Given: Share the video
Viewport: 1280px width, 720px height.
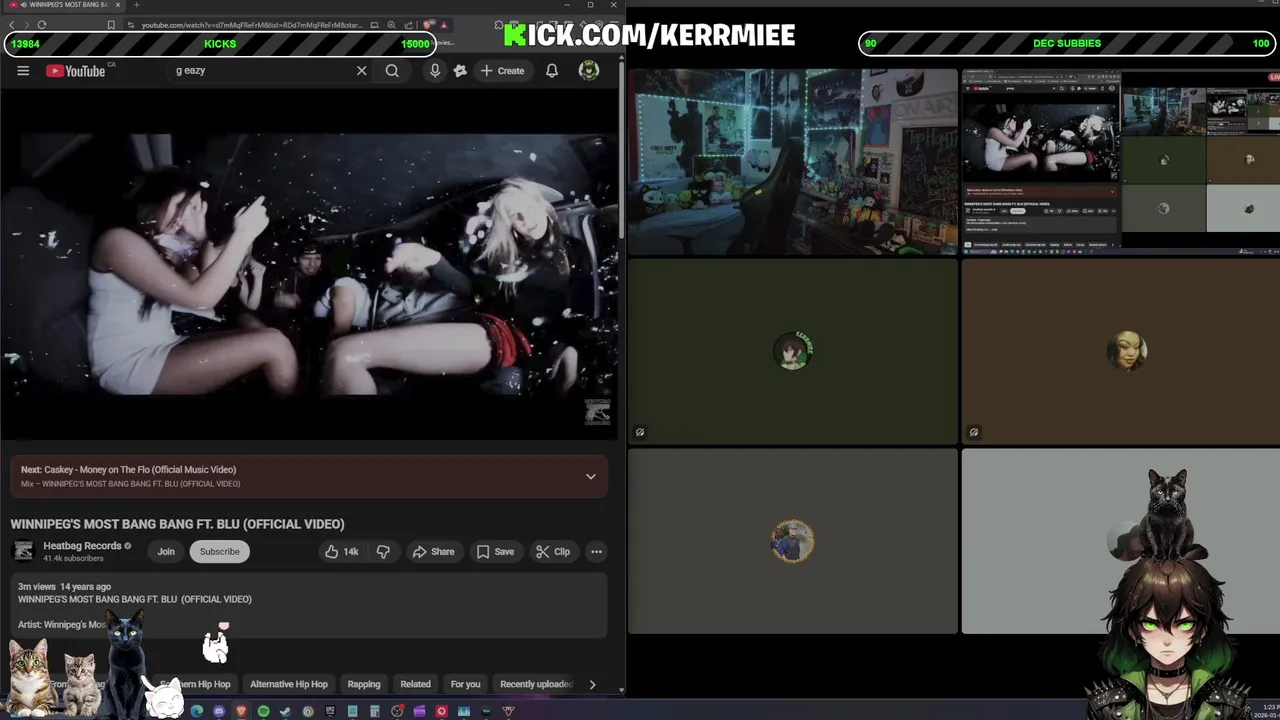Looking at the screenshot, I should [433, 551].
